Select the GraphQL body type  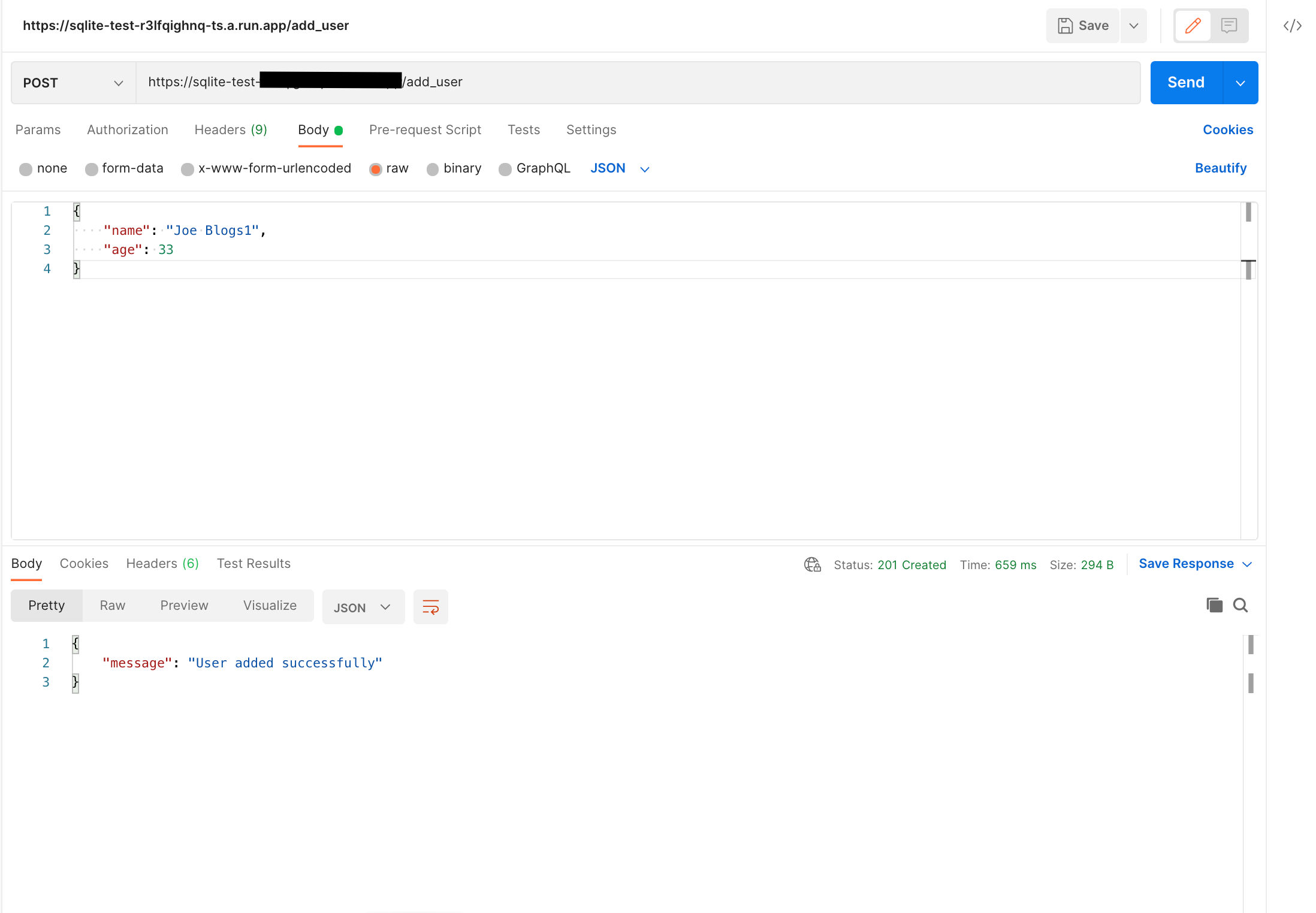point(505,169)
